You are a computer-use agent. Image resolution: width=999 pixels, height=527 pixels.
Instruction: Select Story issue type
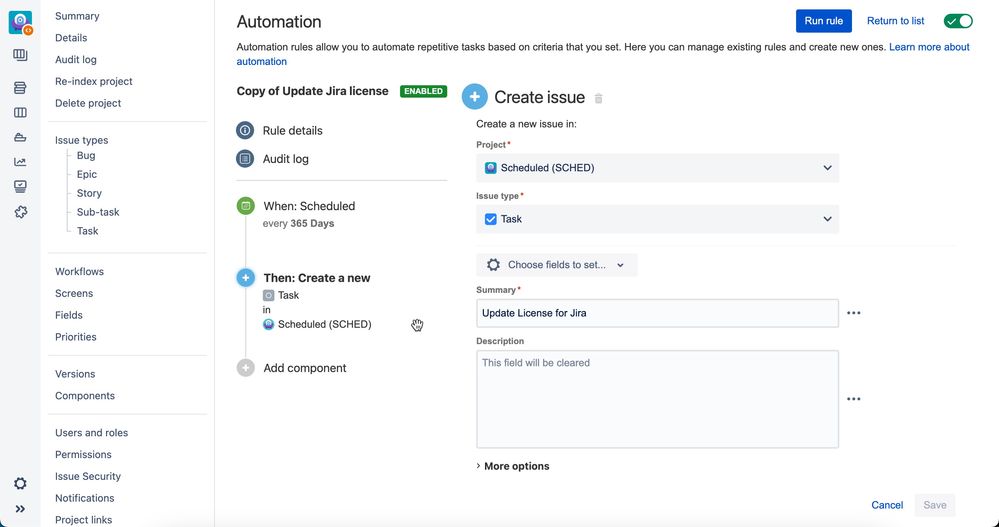tap(89, 193)
